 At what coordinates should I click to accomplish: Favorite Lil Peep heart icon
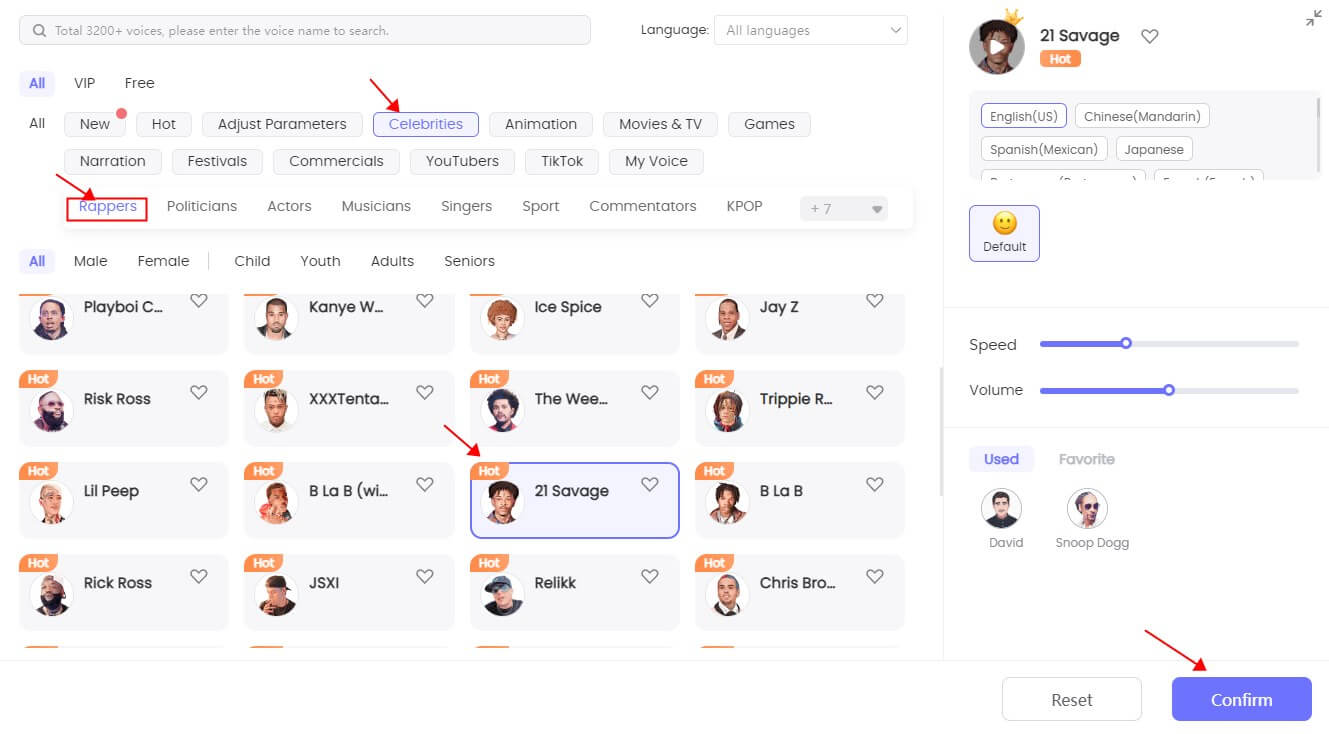point(199,484)
